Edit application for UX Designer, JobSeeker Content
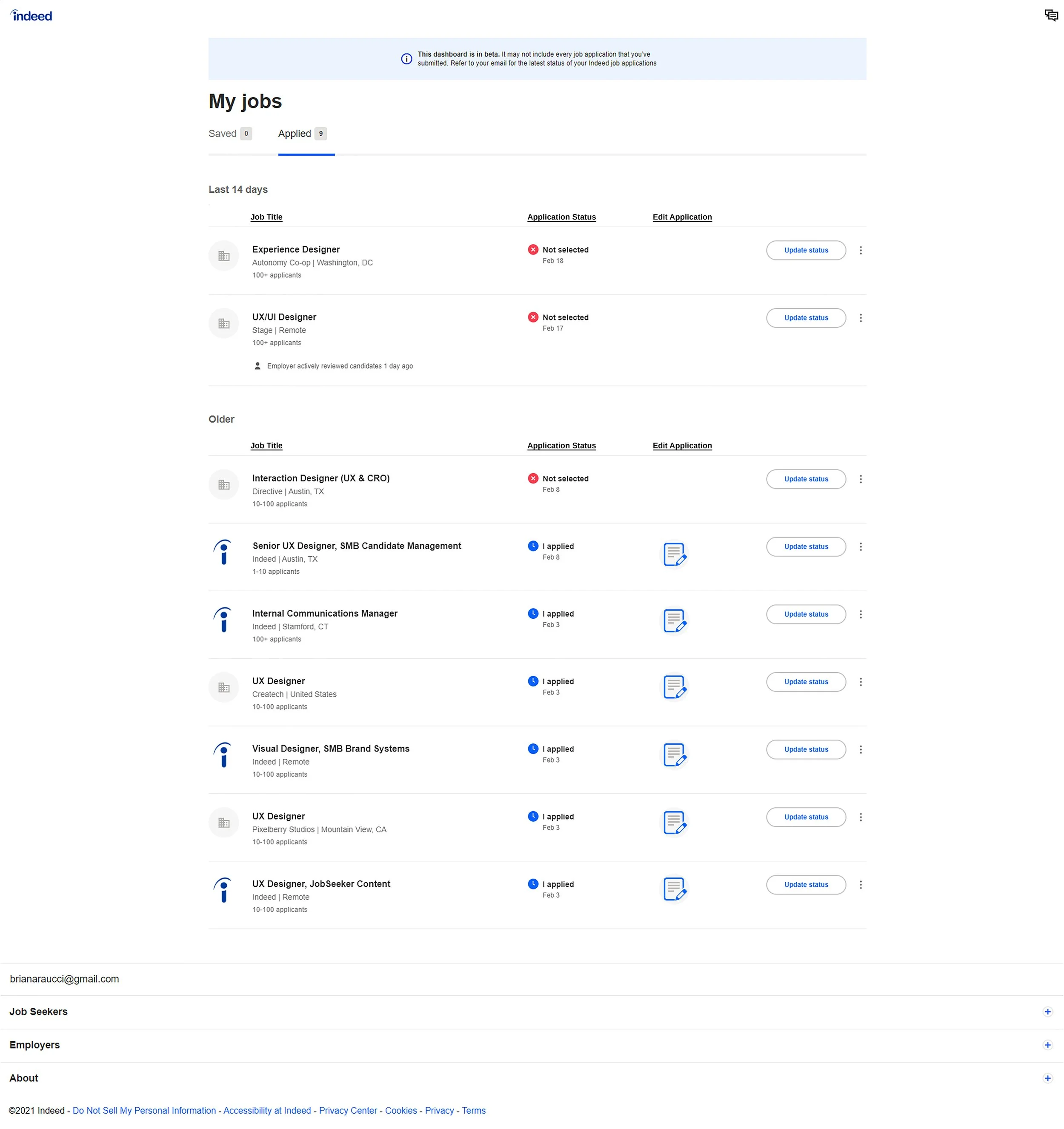Screen dimensions: 1064x1129 [675, 889]
